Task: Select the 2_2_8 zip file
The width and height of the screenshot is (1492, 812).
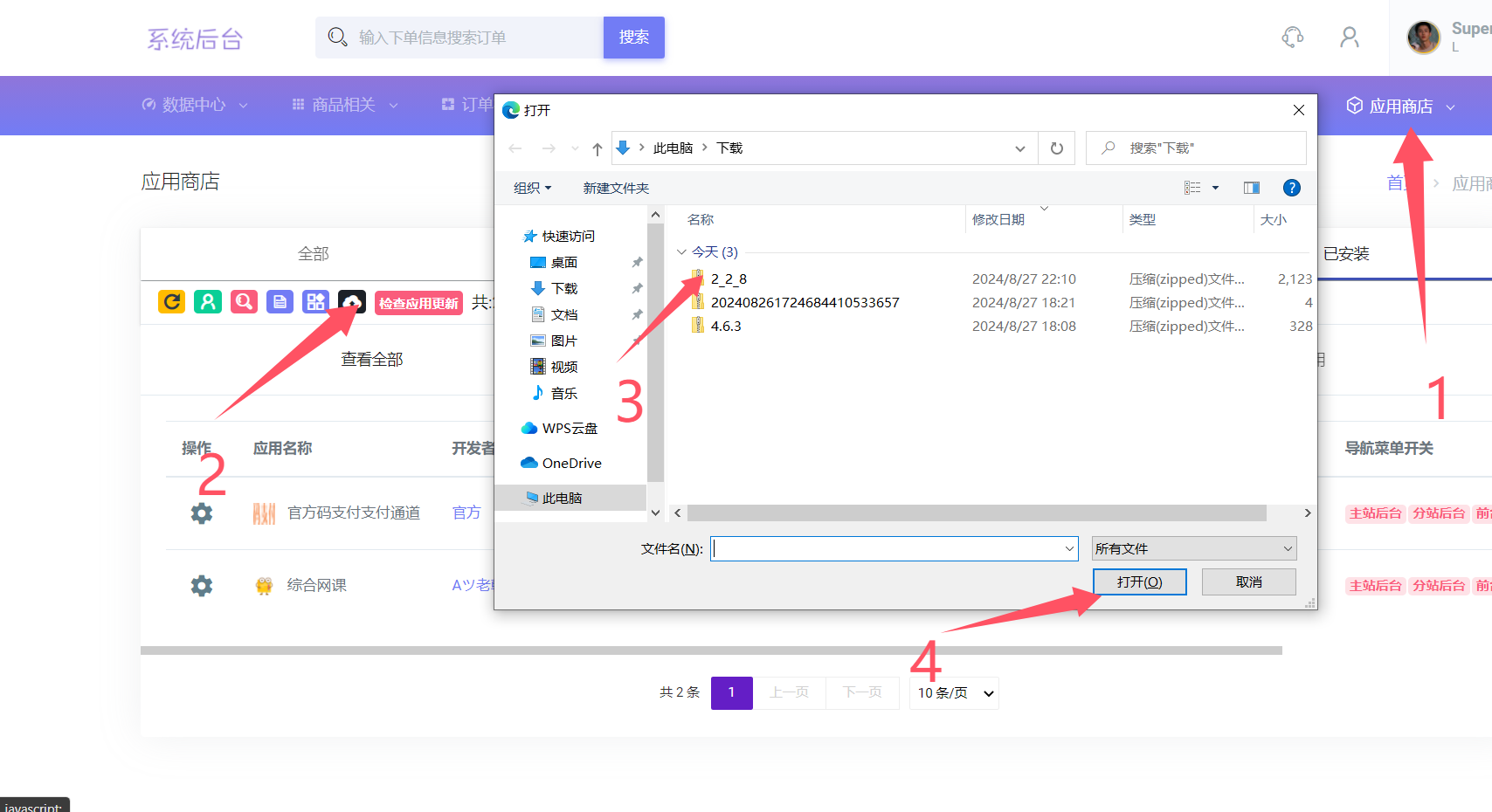Action: (x=729, y=279)
